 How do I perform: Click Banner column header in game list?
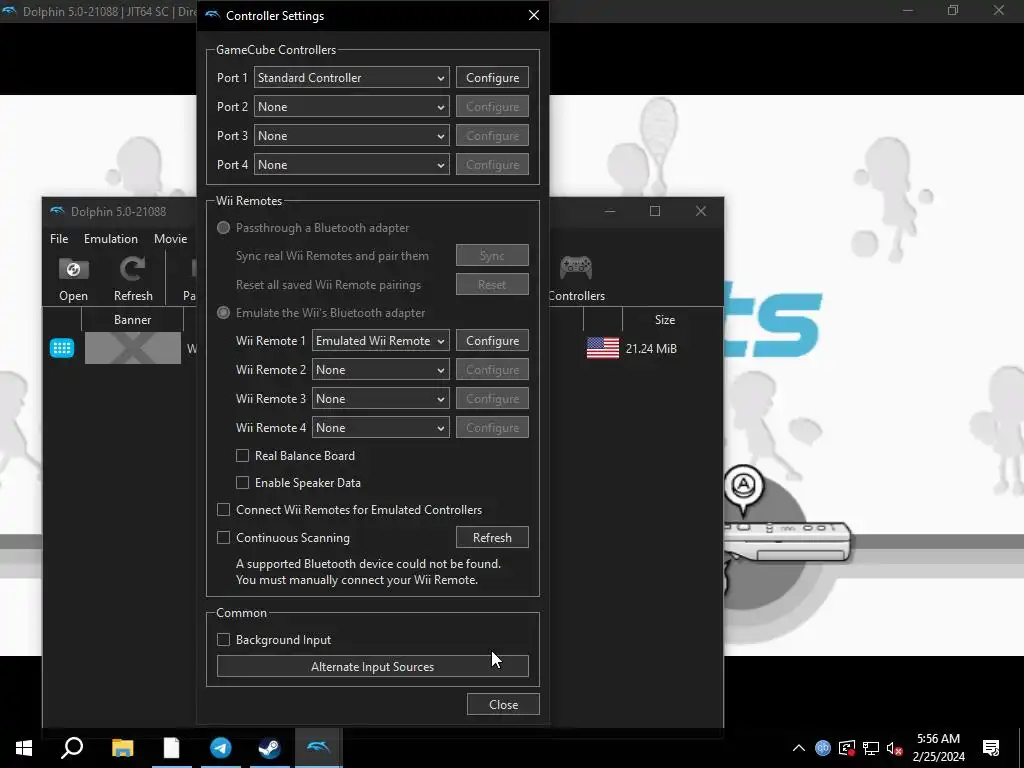pos(133,320)
